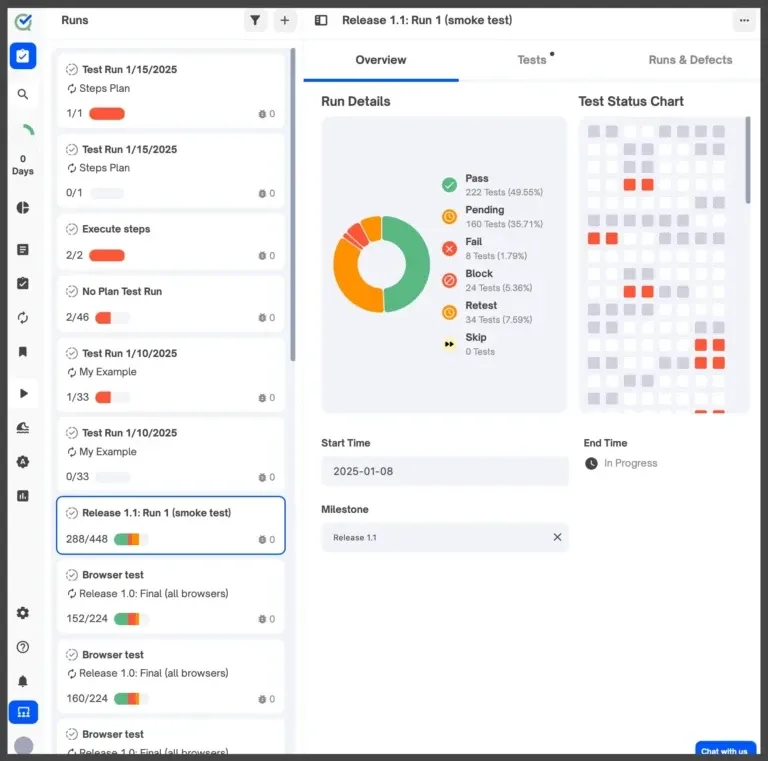This screenshot has height=761, width=768.
Task: Open the help question mark icon
Action: point(23,647)
